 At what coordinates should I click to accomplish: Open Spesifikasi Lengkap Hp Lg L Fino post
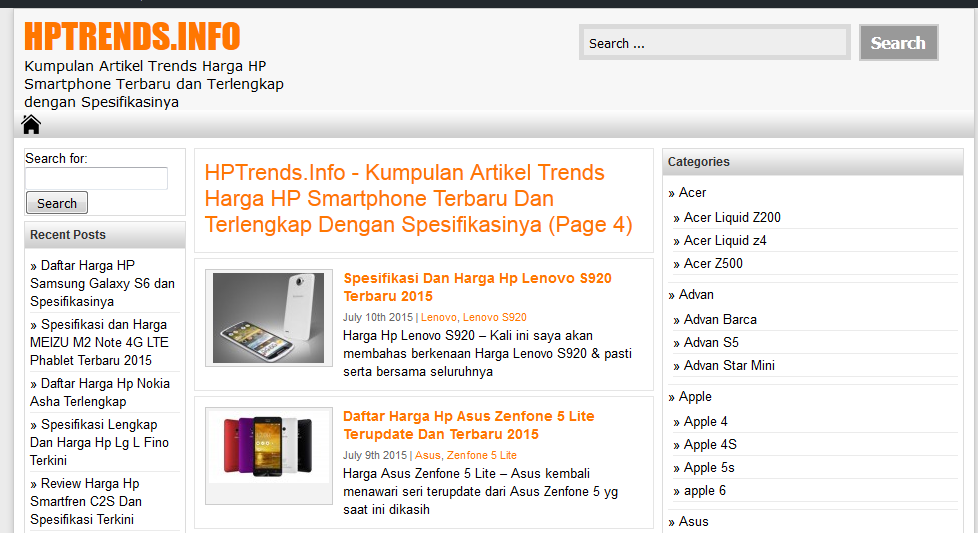pos(99,443)
